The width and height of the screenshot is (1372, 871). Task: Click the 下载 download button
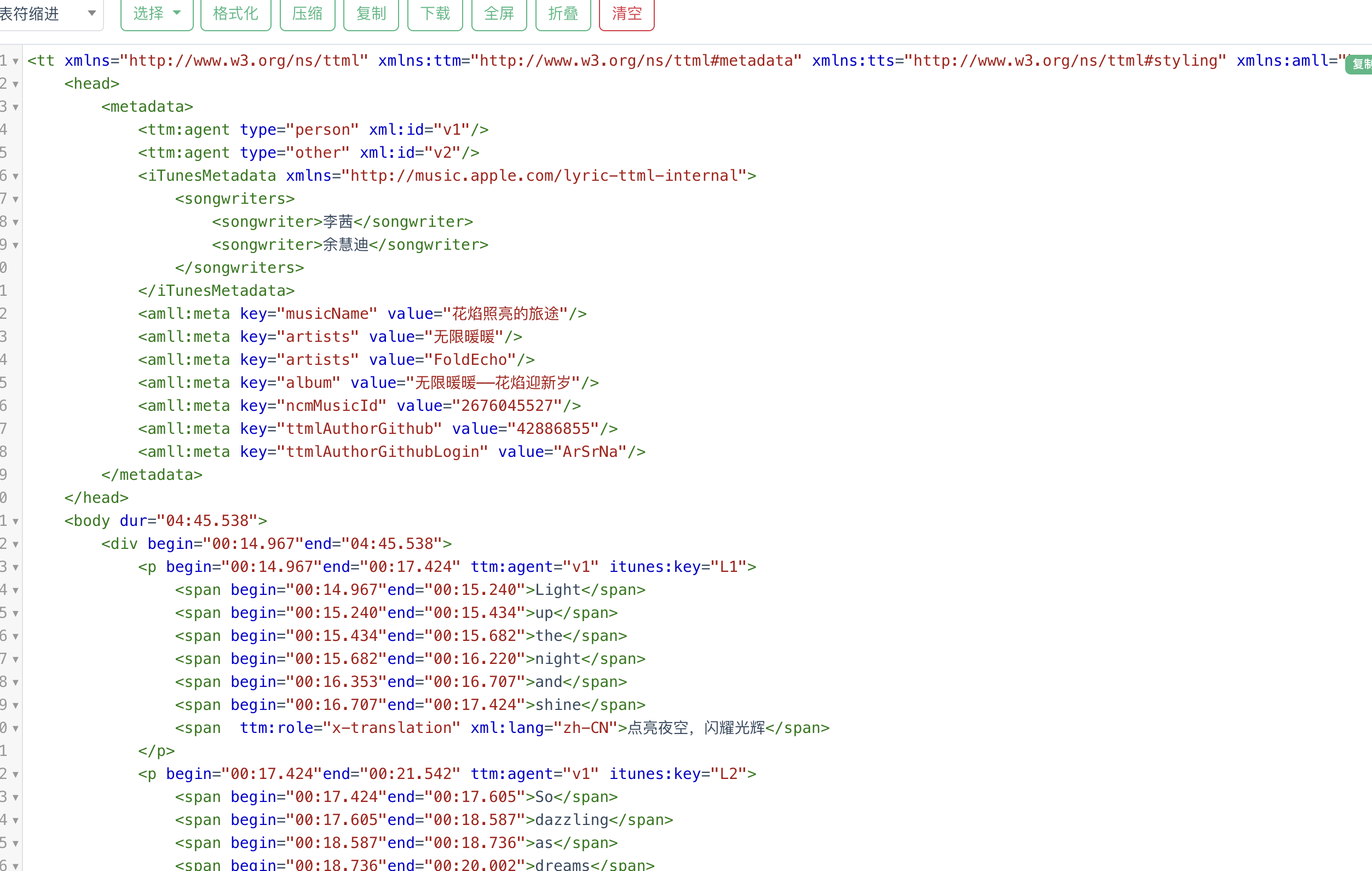tap(435, 14)
